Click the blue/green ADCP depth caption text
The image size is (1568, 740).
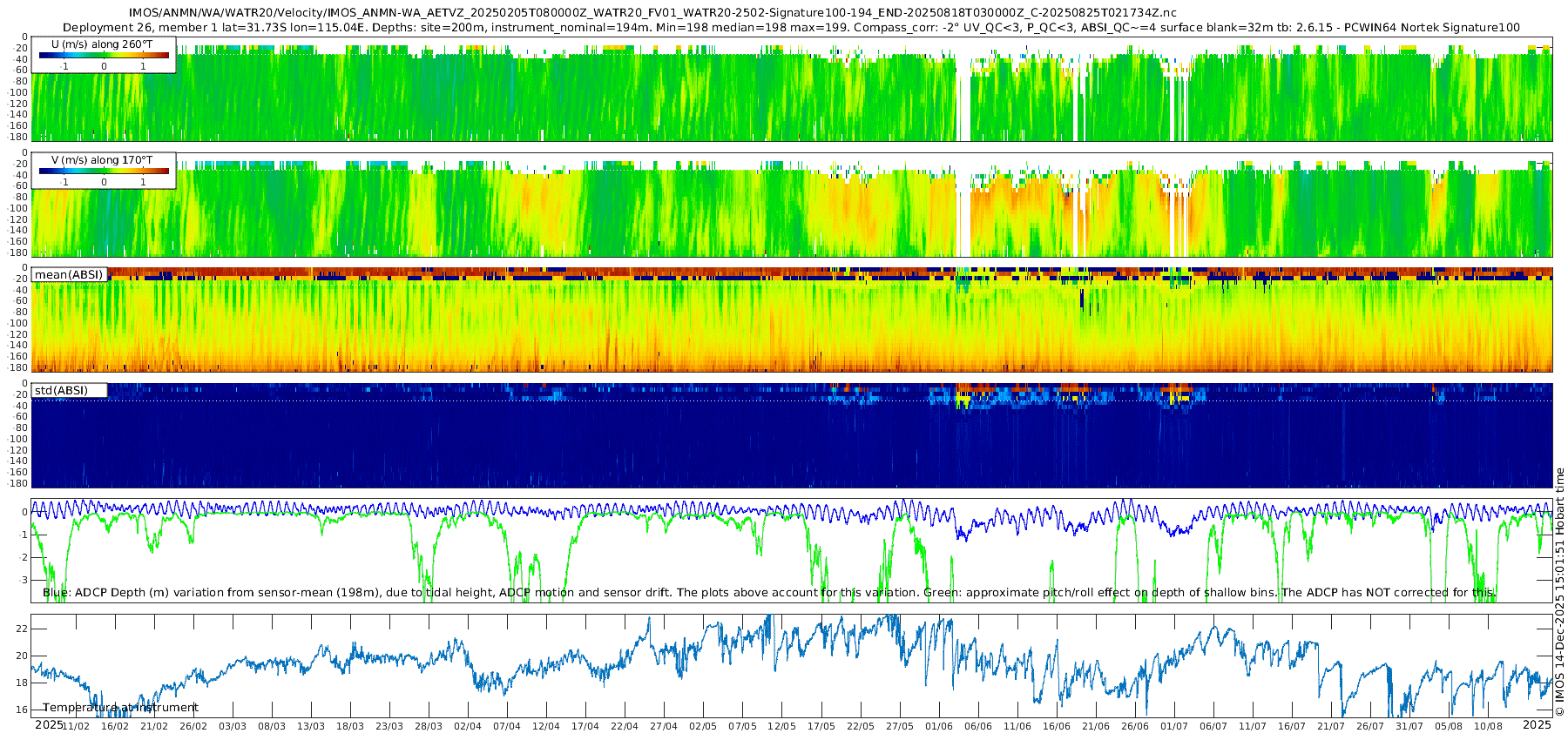[x=768, y=593]
